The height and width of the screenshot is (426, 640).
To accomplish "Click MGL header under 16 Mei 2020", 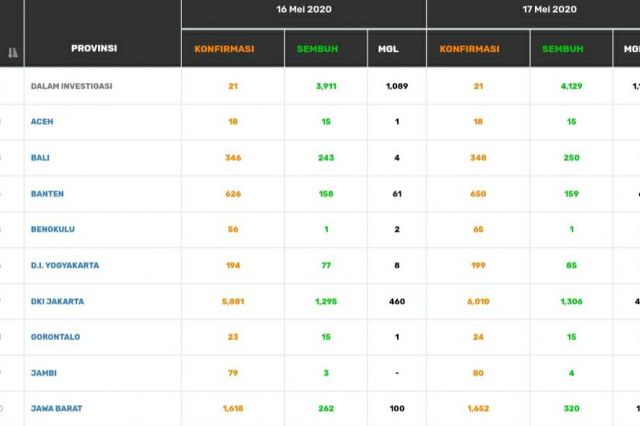I will pyautogui.click(x=387, y=48).
